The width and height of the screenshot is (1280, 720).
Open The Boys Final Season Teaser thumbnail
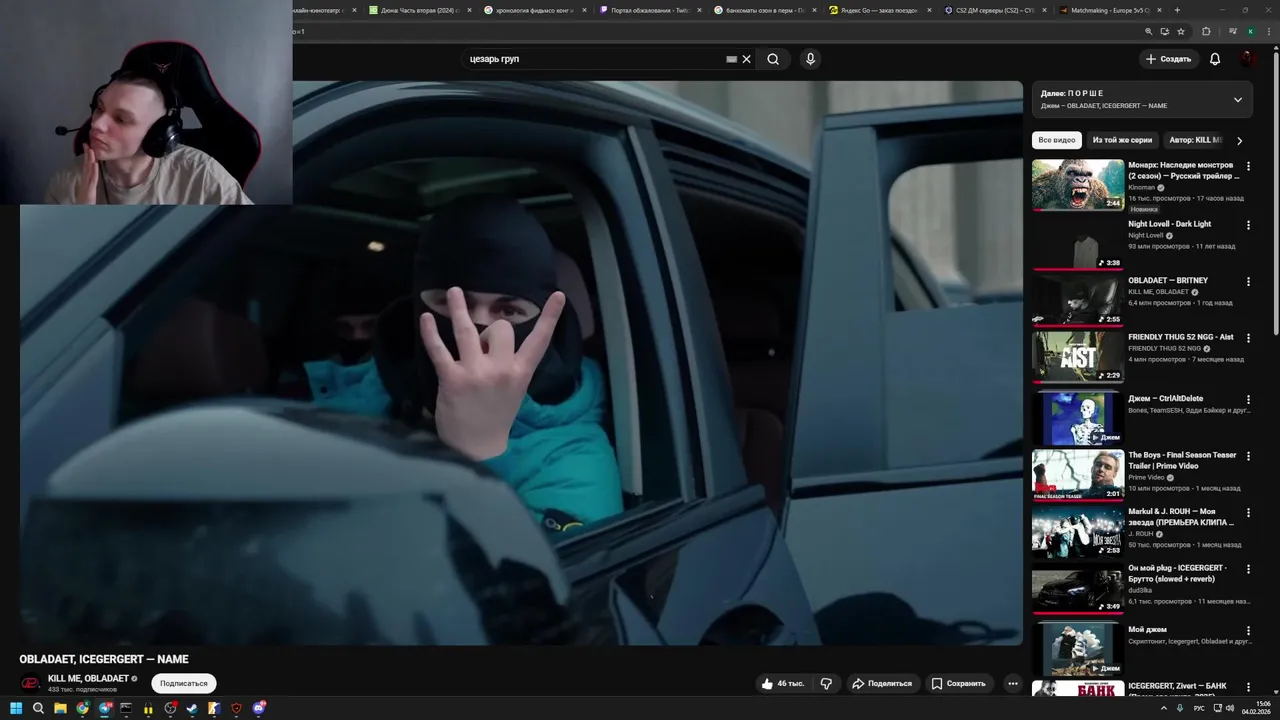click(1078, 474)
